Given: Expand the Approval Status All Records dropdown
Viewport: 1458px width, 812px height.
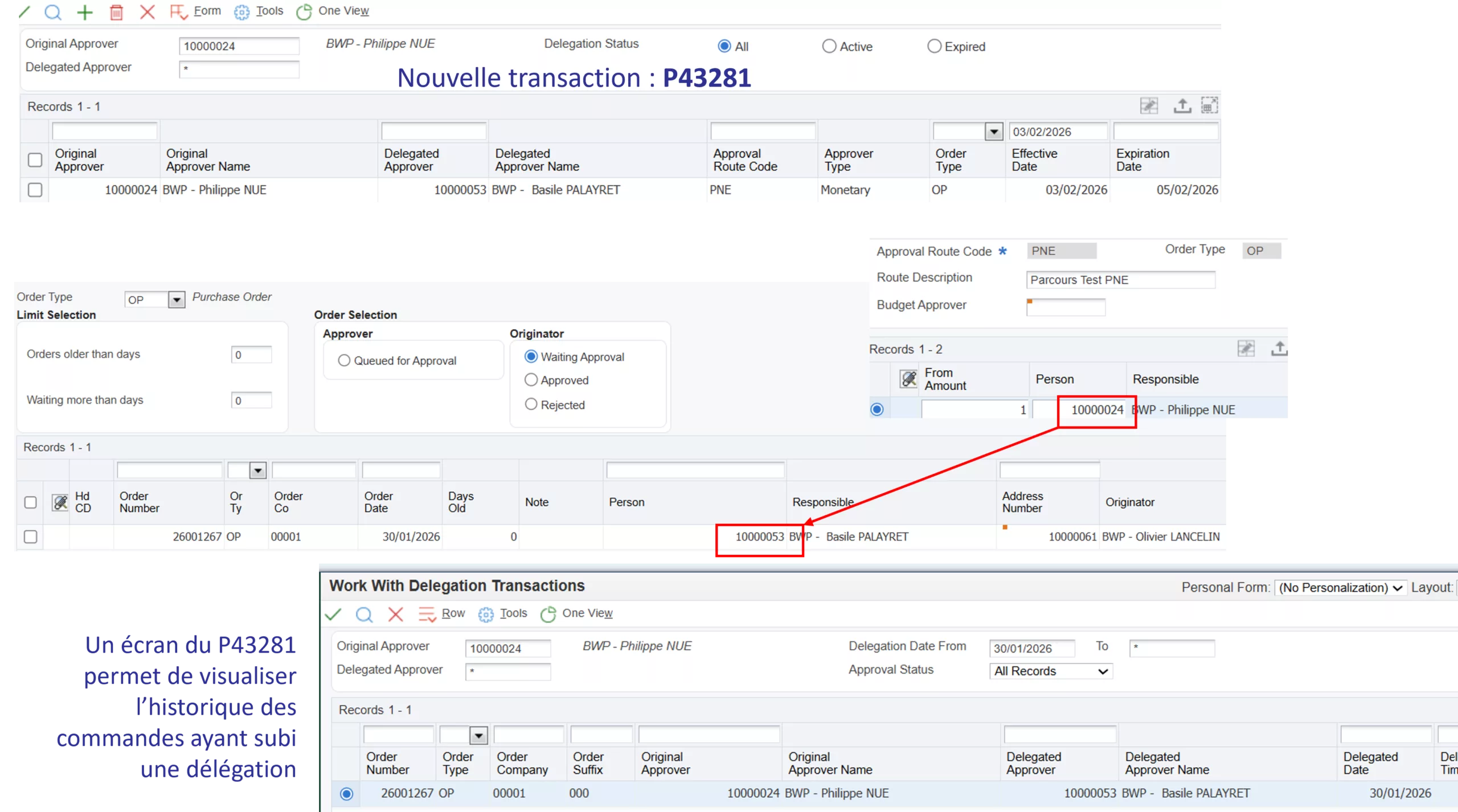Looking at the screenshot, I should 1051,671.
